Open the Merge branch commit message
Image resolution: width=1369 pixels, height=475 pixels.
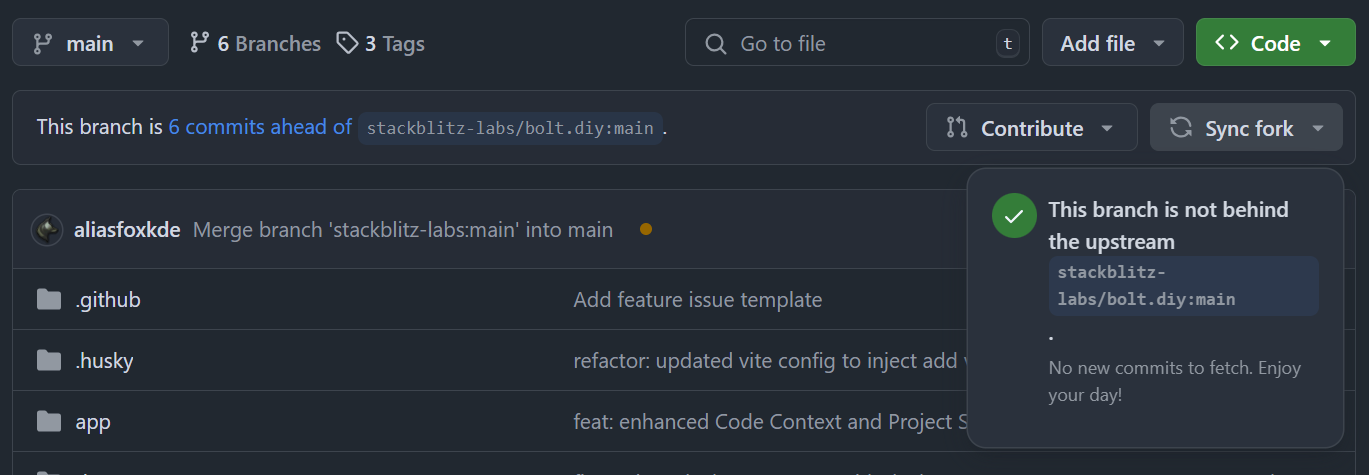pyautogui.click(x=403, y=230)
